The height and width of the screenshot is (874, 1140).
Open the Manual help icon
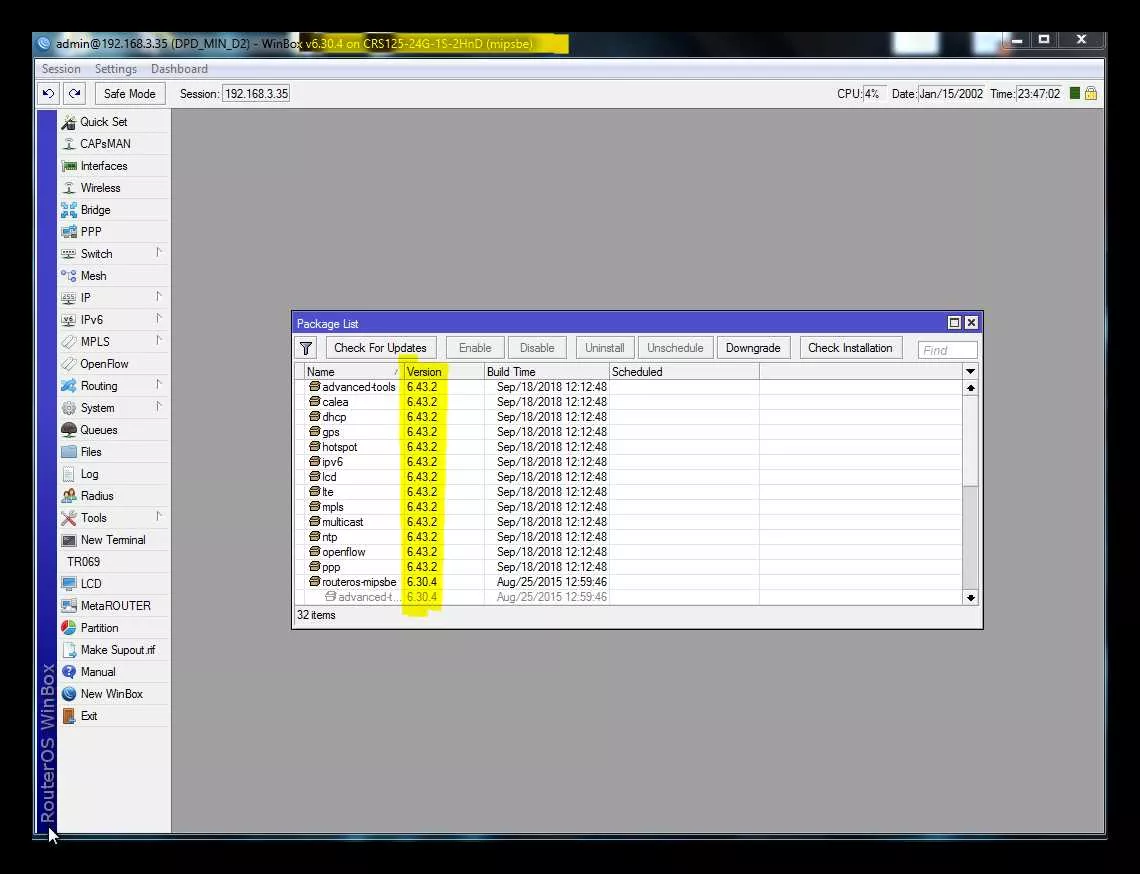(69, 672)
